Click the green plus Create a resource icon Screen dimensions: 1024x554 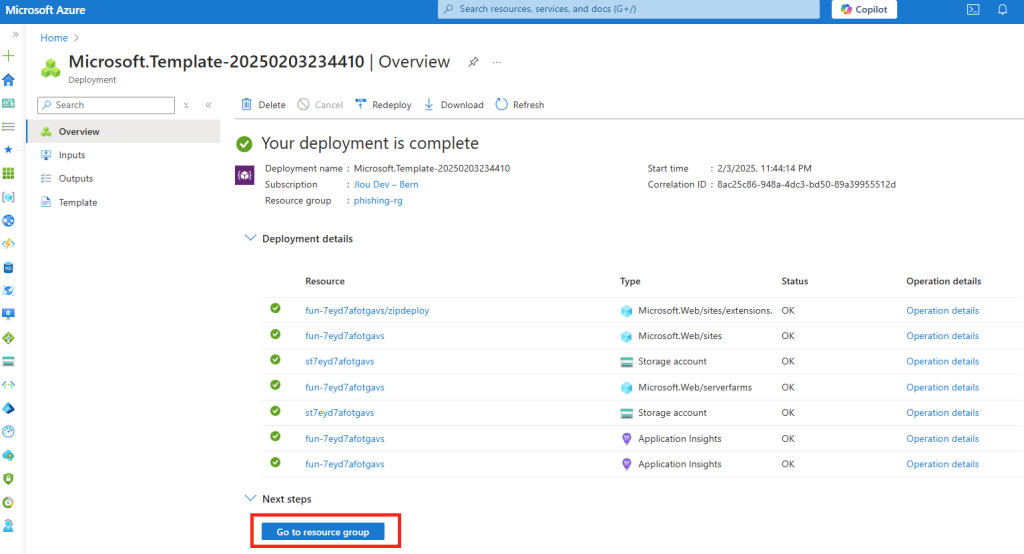(x=8, y=56)
